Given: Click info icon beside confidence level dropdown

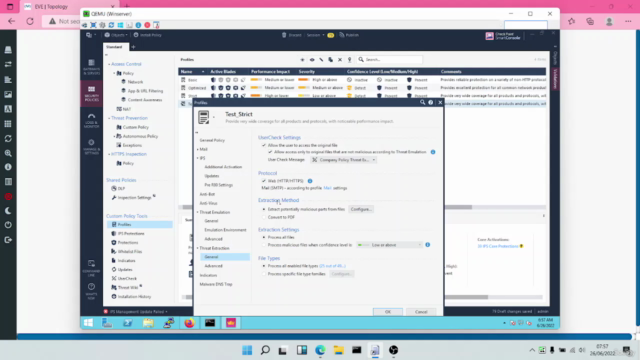Looking at the screenshot, I should (x=427, y=245).
